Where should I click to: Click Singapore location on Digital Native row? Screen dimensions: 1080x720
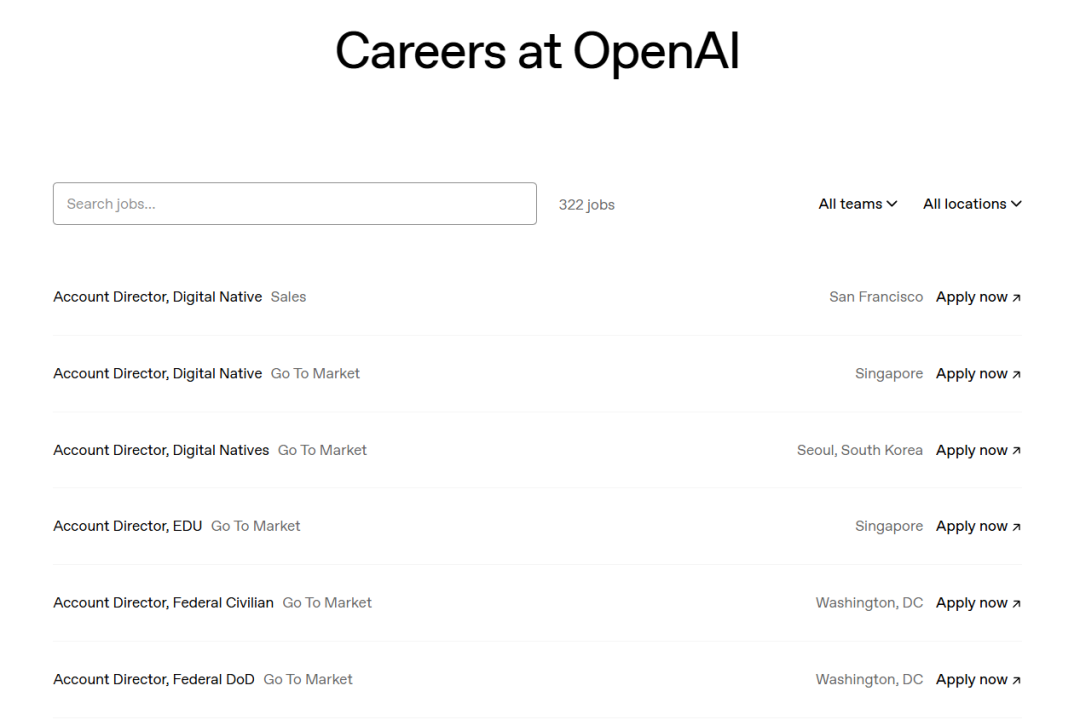point(889,373)
